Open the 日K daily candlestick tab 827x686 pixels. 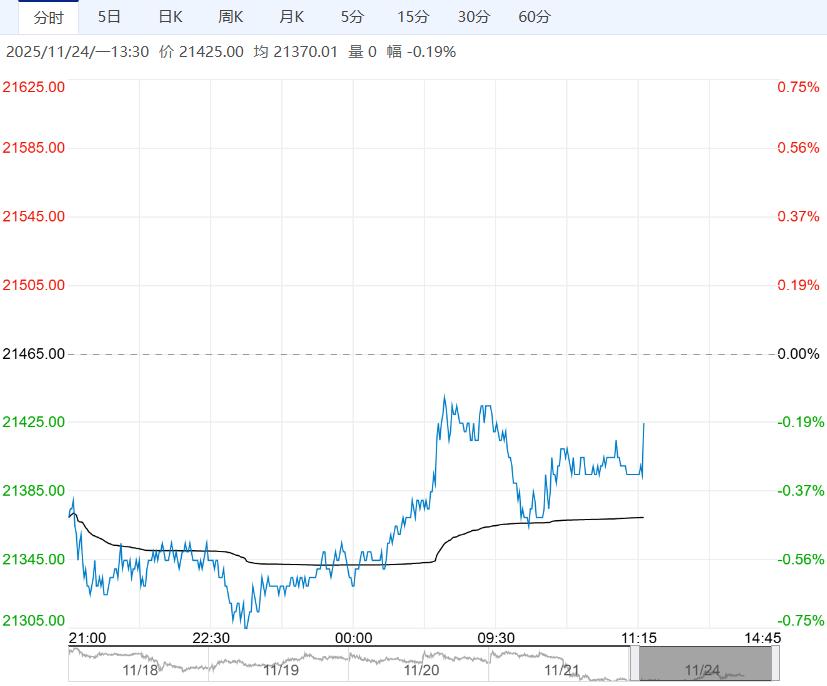click(x=170, y=17)
